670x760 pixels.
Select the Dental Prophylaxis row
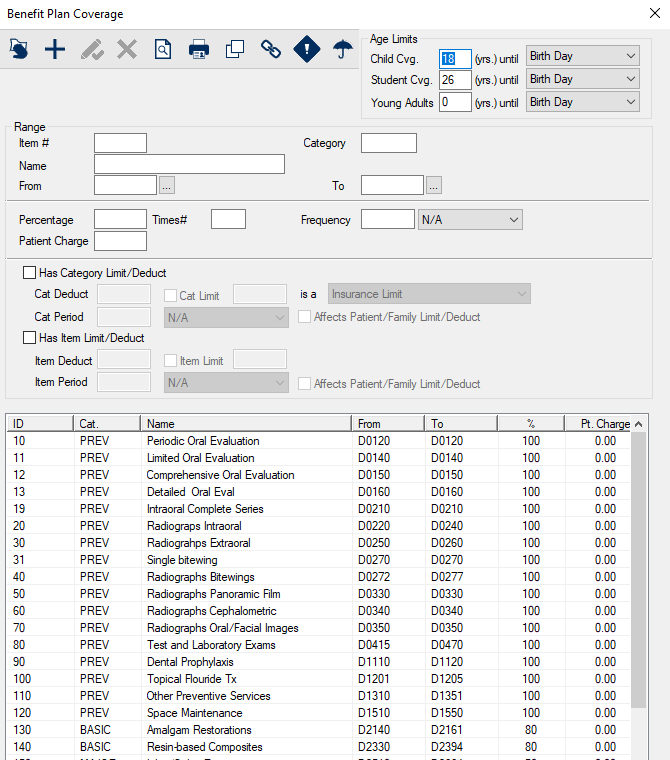pyautogui.click(x=189, y=662)
